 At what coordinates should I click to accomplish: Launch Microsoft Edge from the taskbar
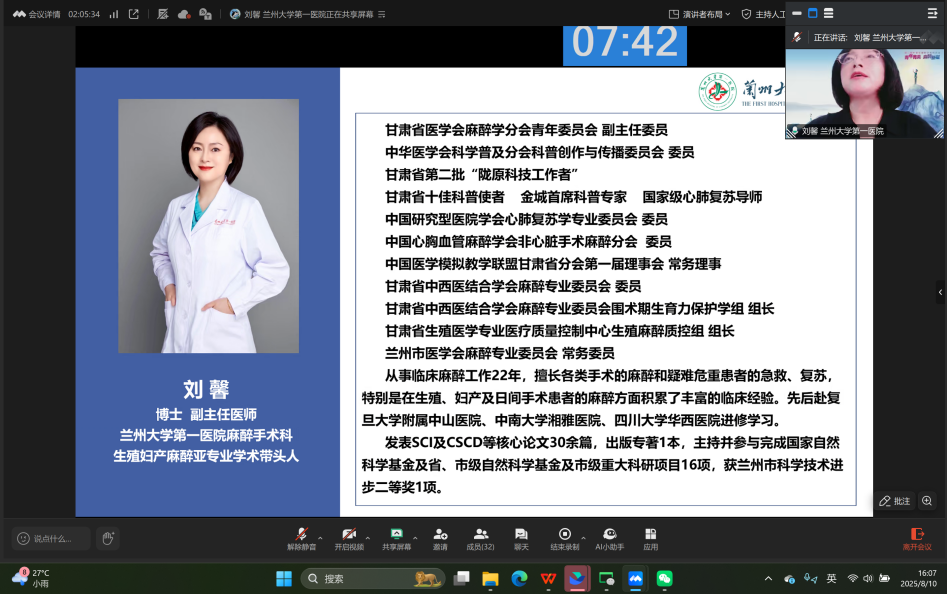[519, 578]
